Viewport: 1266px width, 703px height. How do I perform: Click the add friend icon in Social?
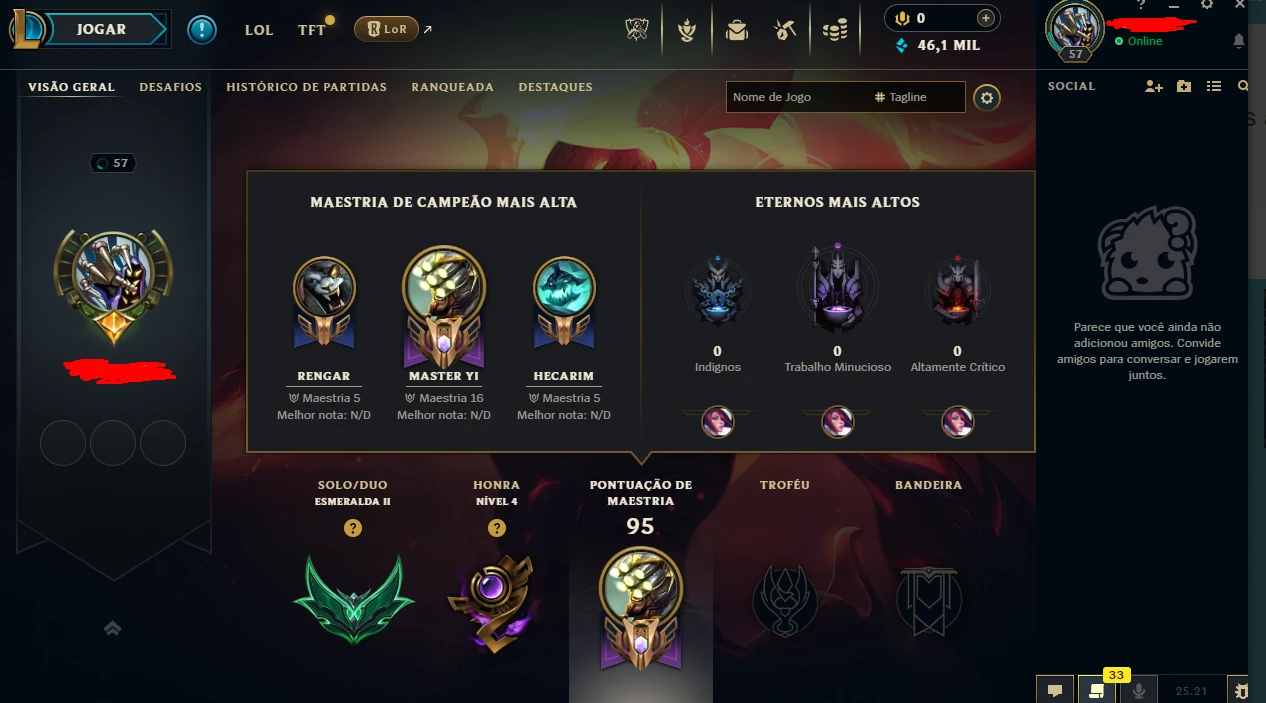(x=1154, y=87)
